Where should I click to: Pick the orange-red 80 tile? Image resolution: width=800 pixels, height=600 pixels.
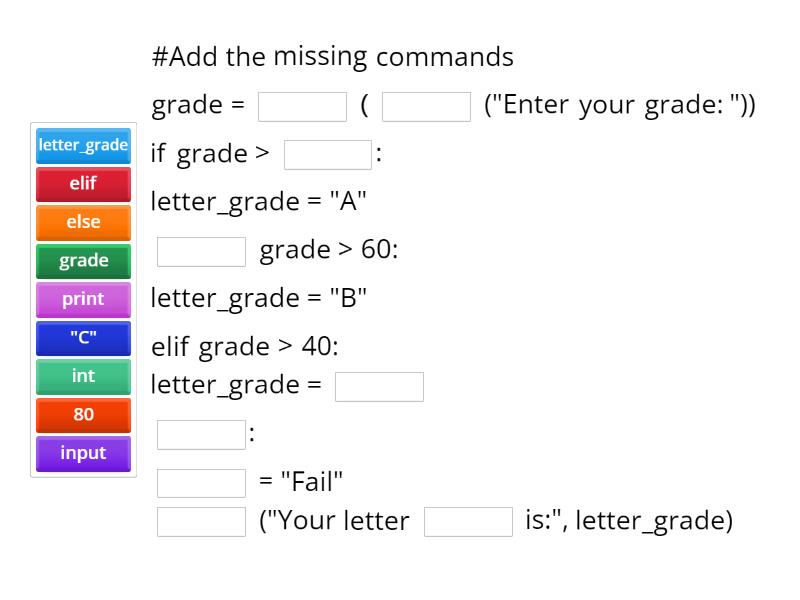click(83, 414)
